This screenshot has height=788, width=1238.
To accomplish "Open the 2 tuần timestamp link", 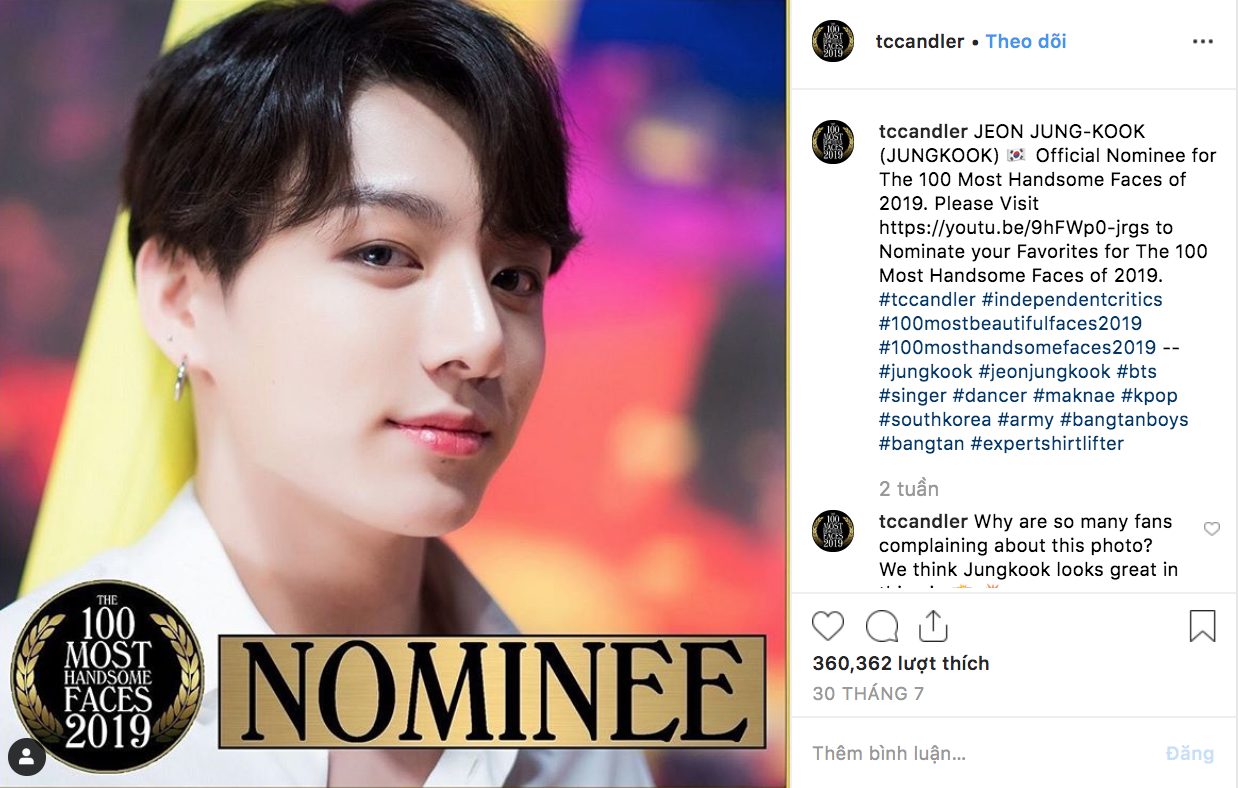I will click(908, 488).
